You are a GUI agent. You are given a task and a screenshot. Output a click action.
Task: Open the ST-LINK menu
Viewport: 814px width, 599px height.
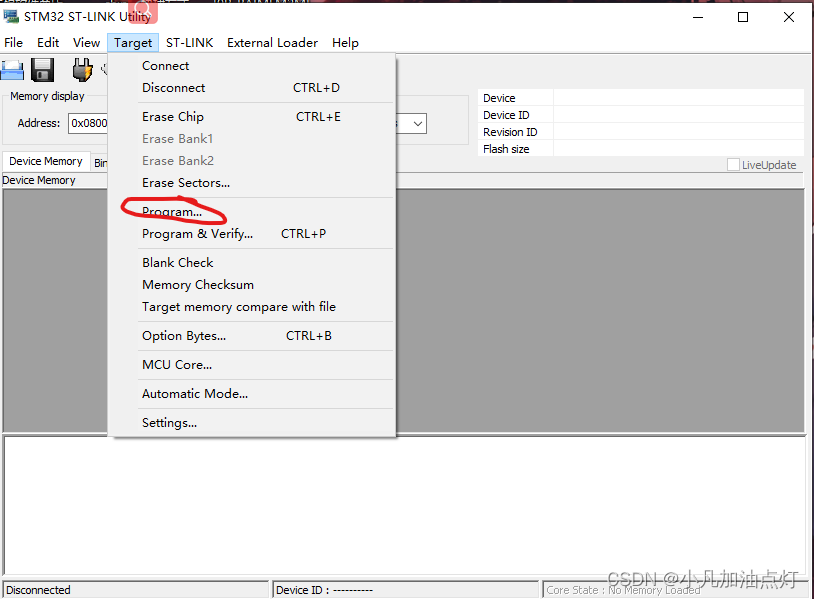click(x=189, y=43)
